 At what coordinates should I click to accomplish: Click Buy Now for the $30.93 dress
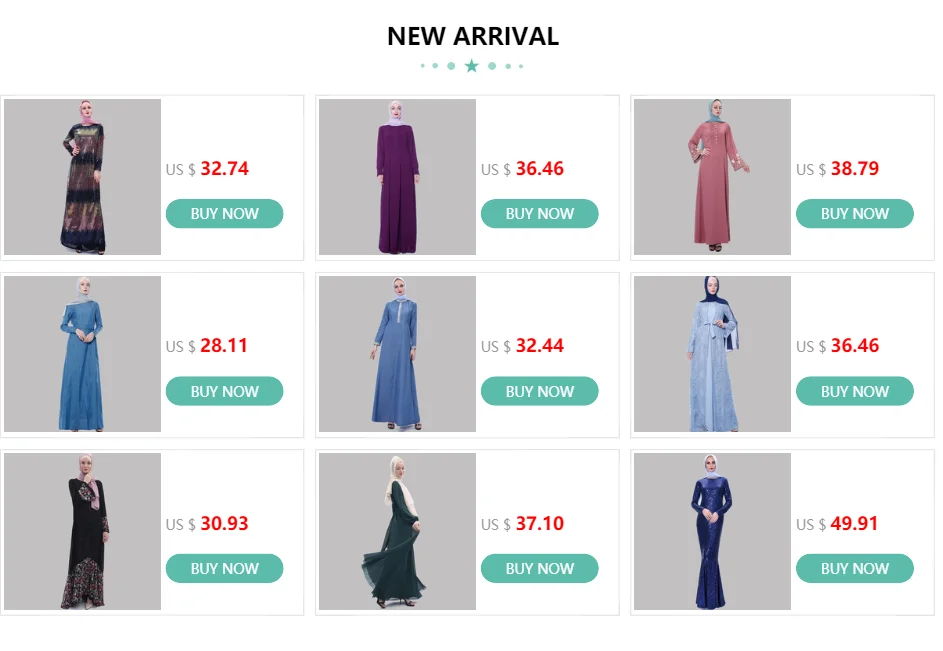[224, 569]
